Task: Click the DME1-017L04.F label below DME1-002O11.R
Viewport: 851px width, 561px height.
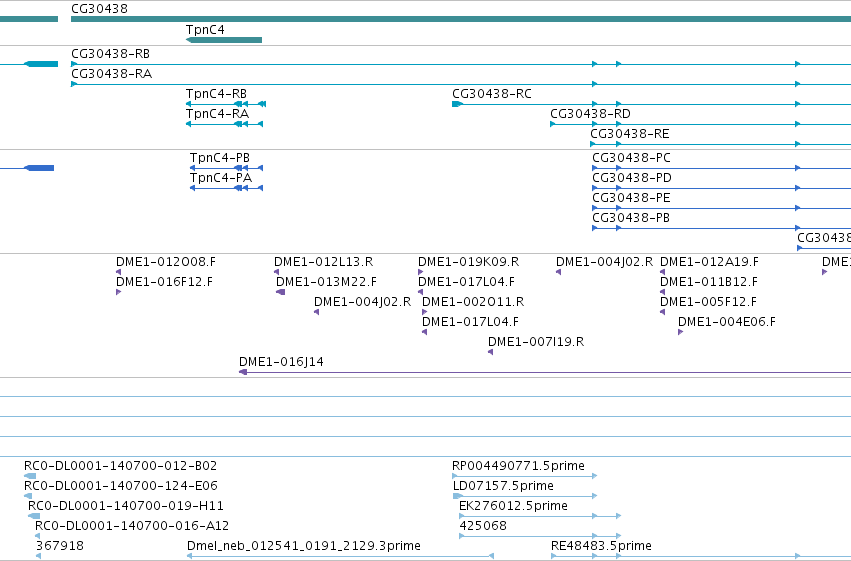Action: (x=471, y=322)
